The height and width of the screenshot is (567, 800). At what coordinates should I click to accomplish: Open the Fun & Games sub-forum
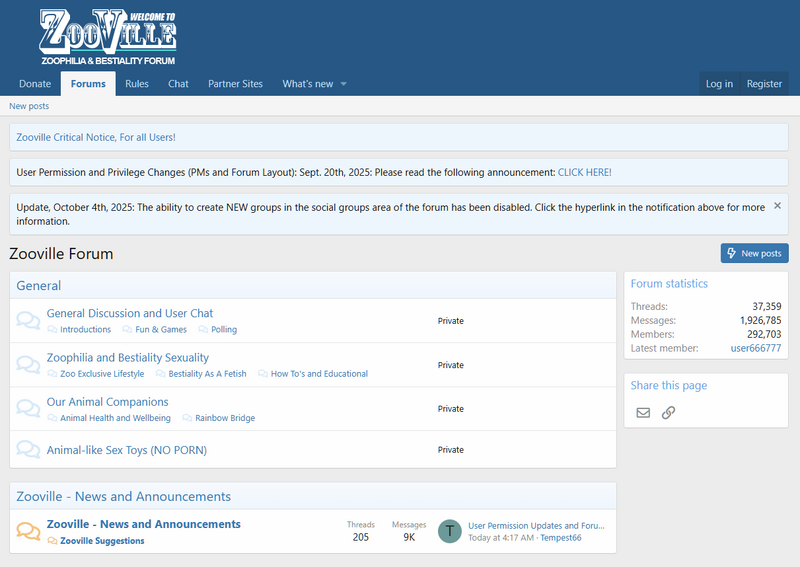[161, 330]
